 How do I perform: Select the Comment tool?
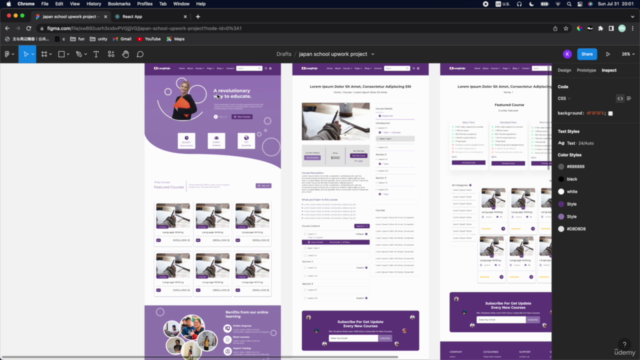tap(140, 54)
